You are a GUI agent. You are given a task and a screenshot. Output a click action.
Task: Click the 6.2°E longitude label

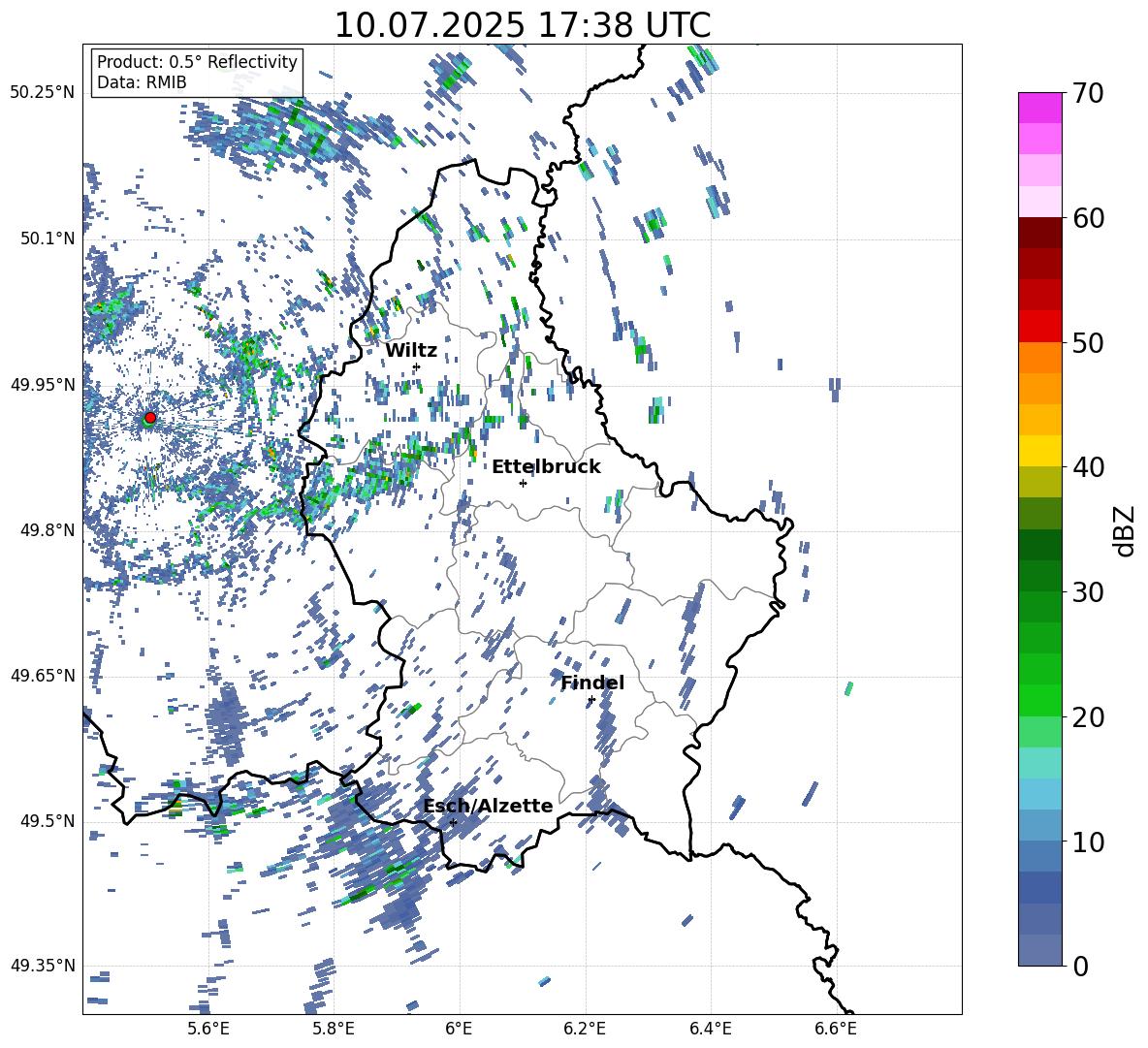pyautogui.click(x=585, y=1029)
